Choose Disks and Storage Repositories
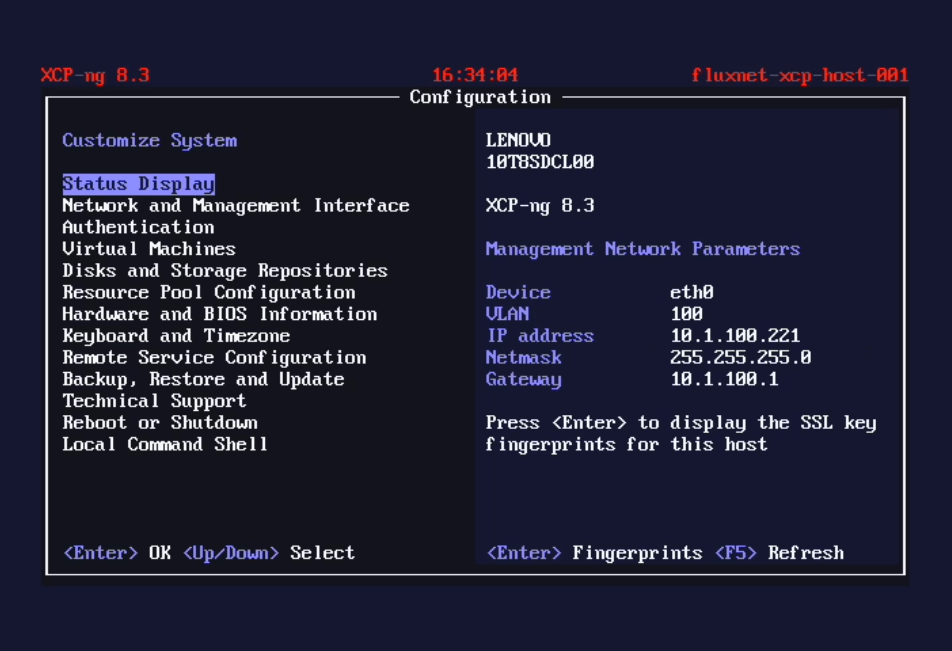 point(224,271)
